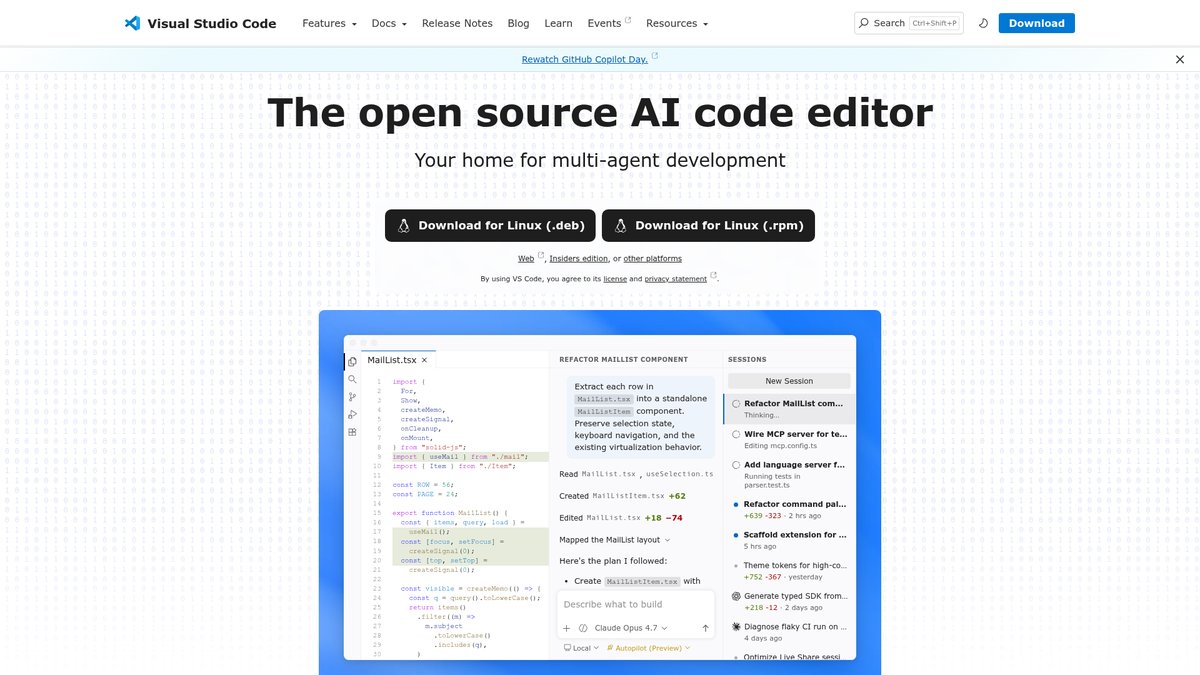Screen dimensions: 1200x675
Task: Select the Theme tokens for high-contrast session
Action: tap(789, 571)
